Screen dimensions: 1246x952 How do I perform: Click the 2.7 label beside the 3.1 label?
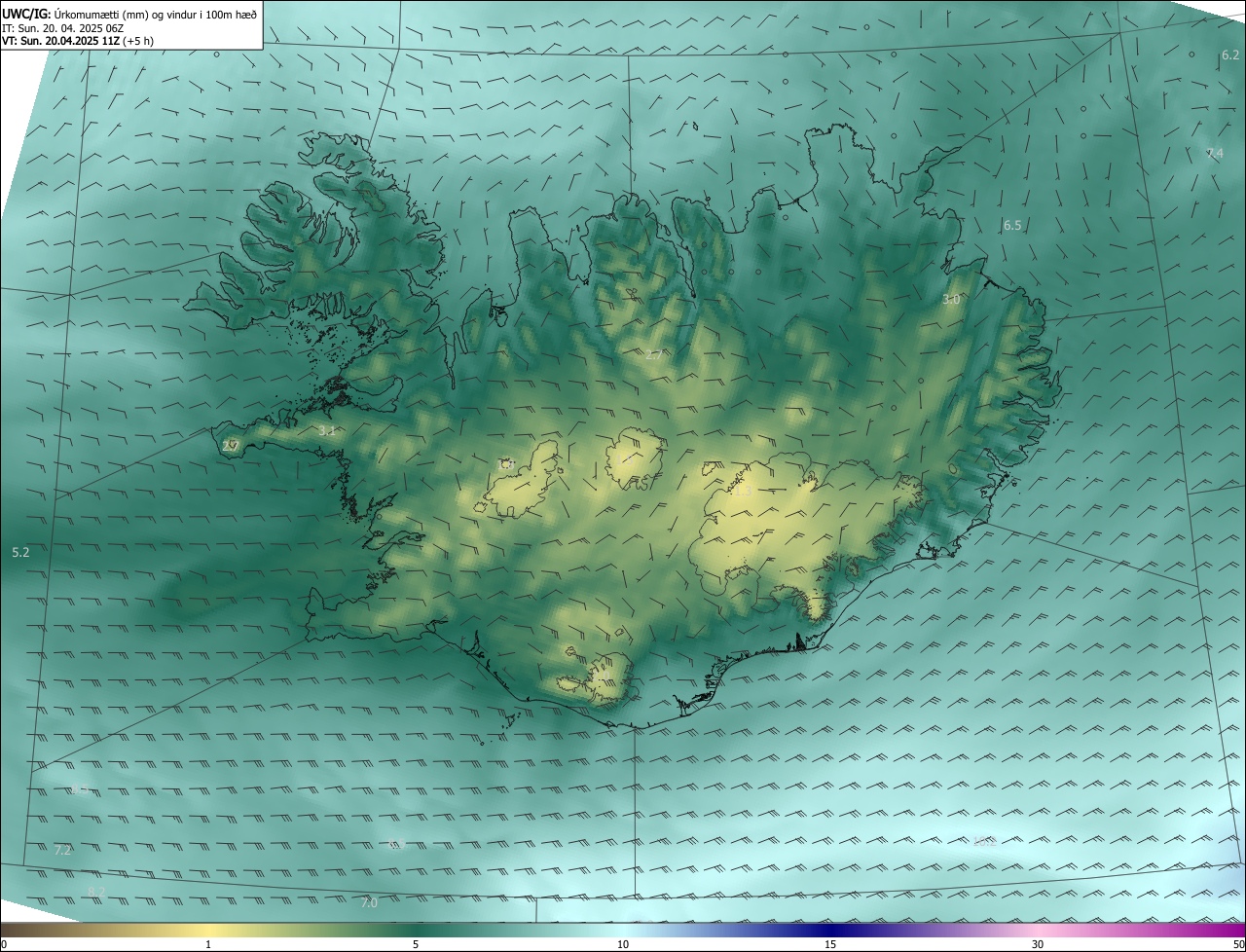230,446
